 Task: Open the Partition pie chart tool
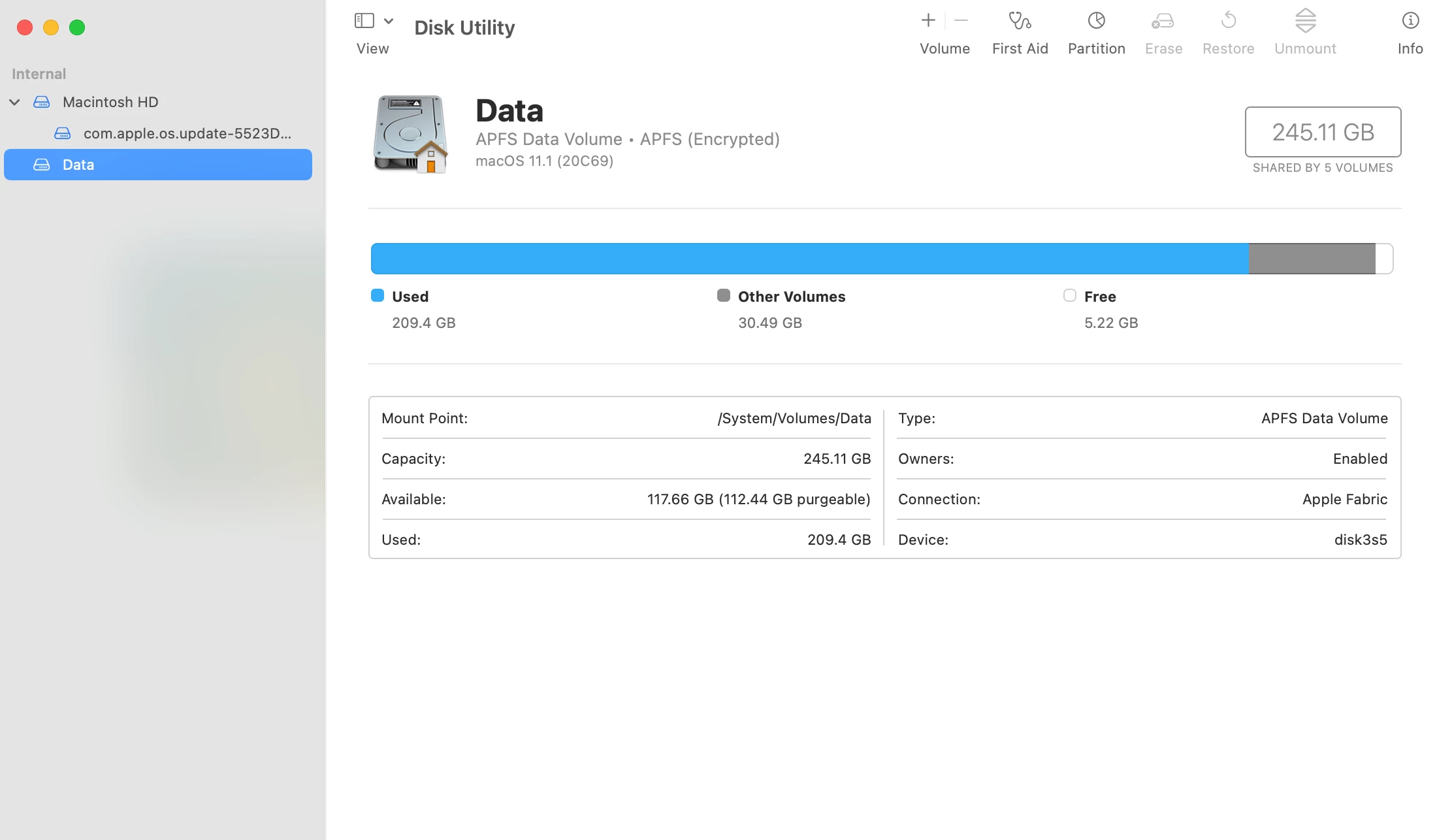1096,21
